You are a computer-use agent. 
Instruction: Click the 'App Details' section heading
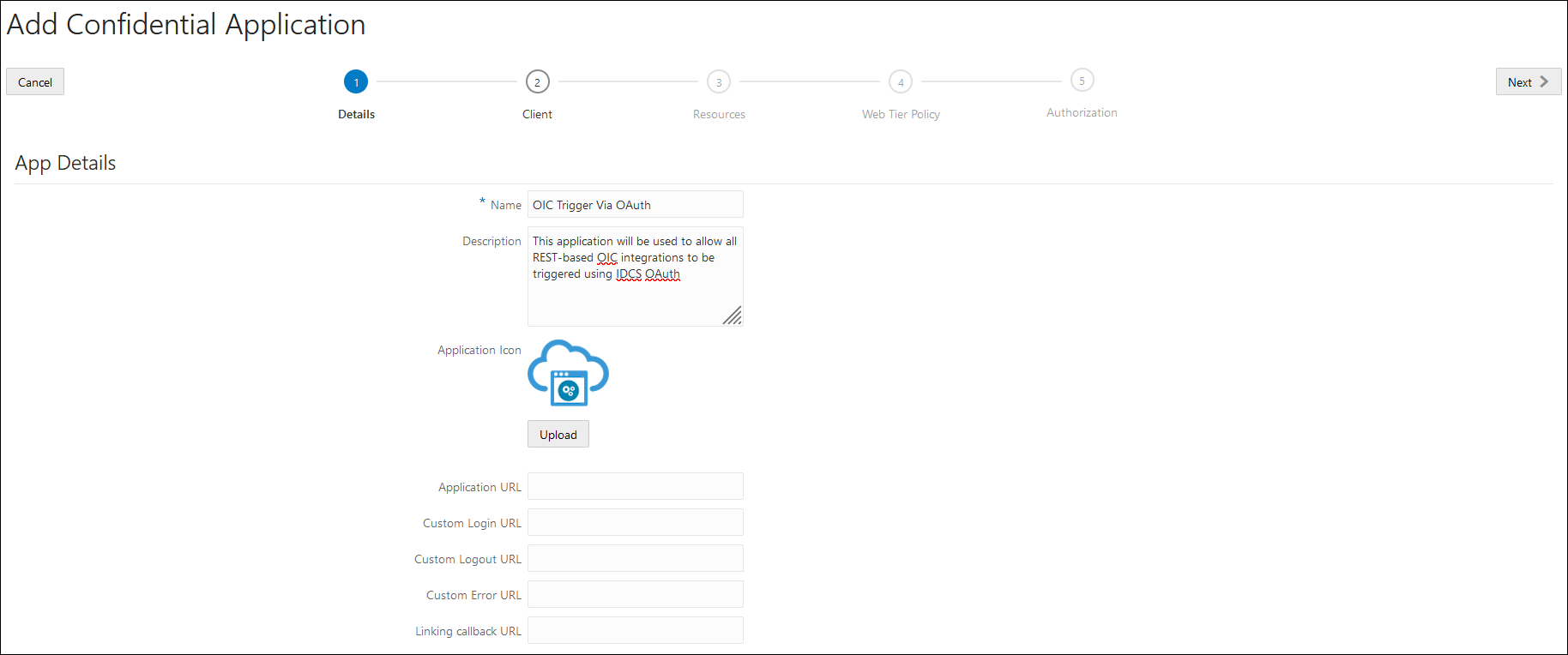click(x=65, y=164)
